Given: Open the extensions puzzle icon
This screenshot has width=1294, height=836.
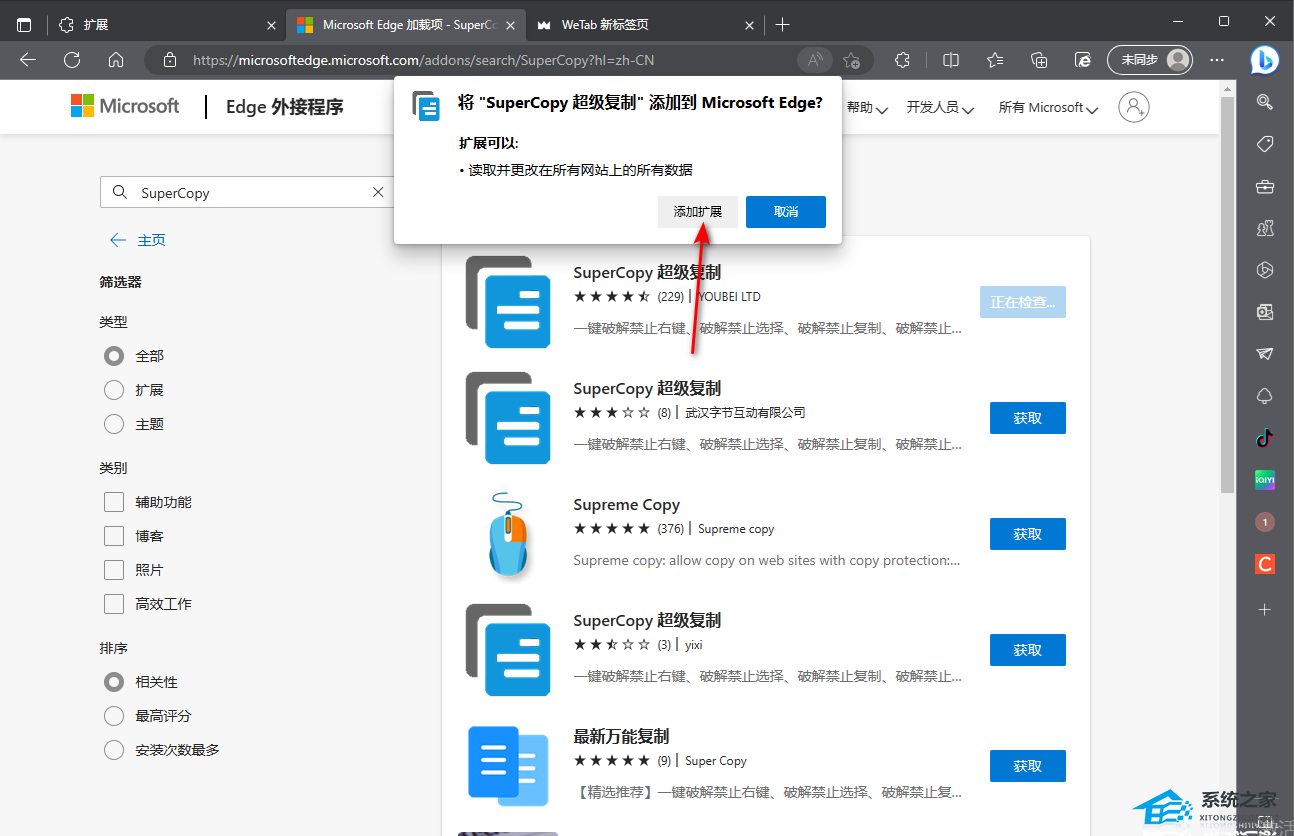Looking at the screenshot, I should (902, 60).
